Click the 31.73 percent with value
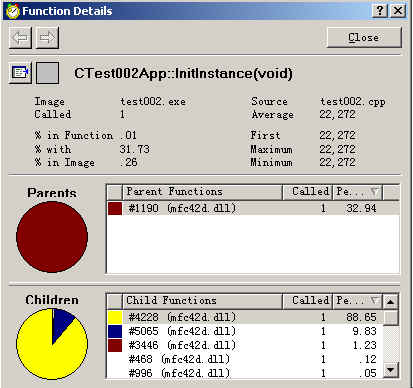The image size is (413, 388). [x=135, y=149]
